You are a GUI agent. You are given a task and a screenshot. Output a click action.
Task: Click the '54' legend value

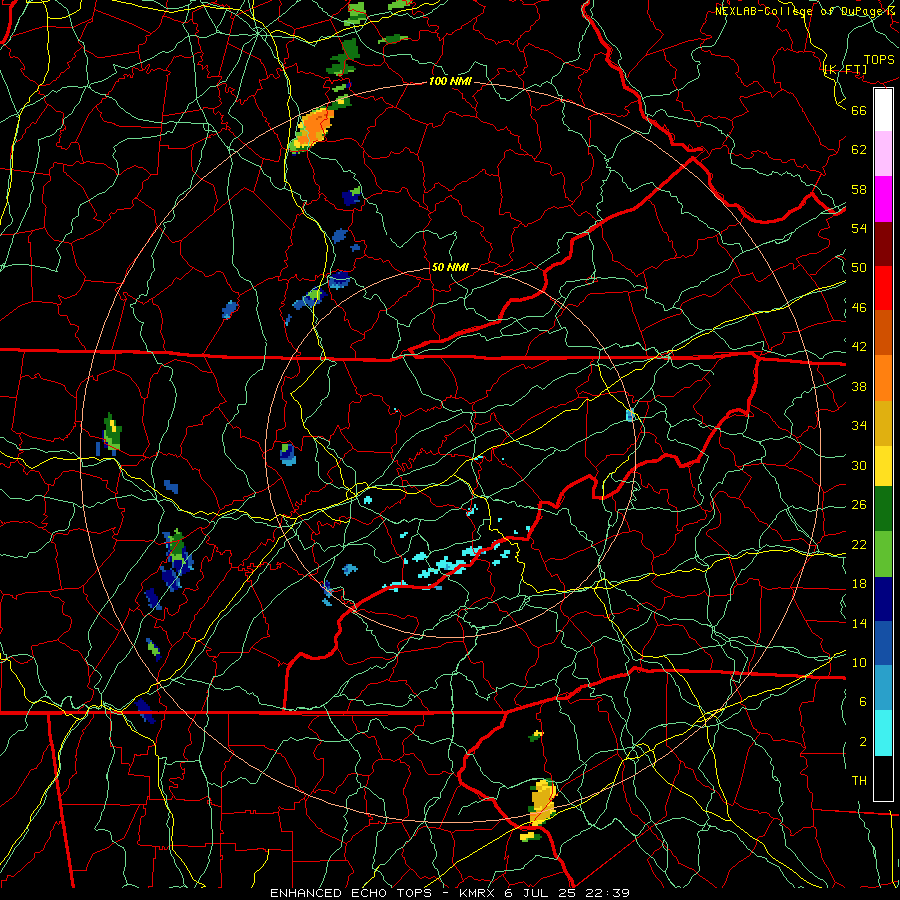click(x=859, y=228)
